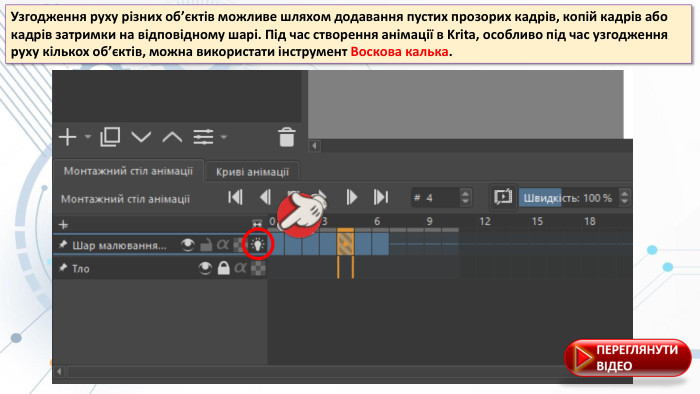The width and height of the screenshot is (700, 394).
Task: Toggle pin on Тло layer
Action: (x=63, y=268)
